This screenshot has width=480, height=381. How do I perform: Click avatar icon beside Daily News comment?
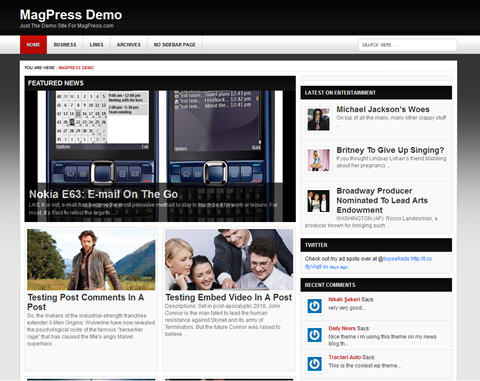point(314,335)
